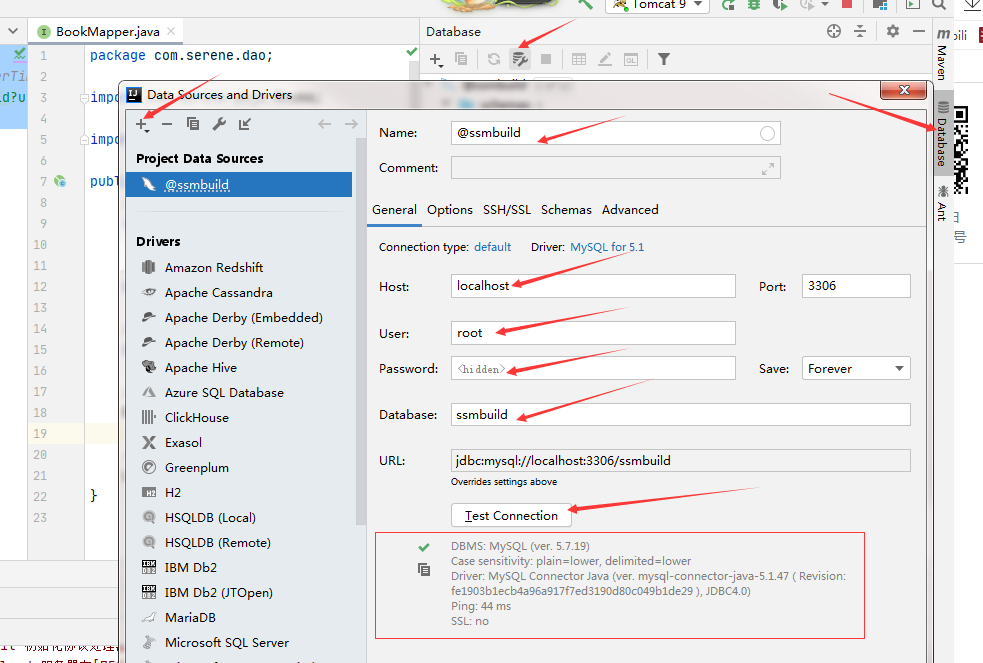Collapse all icon in Database panel header
Screen dimensions: 983x663
pyautogui.click(x=860, y=31)
